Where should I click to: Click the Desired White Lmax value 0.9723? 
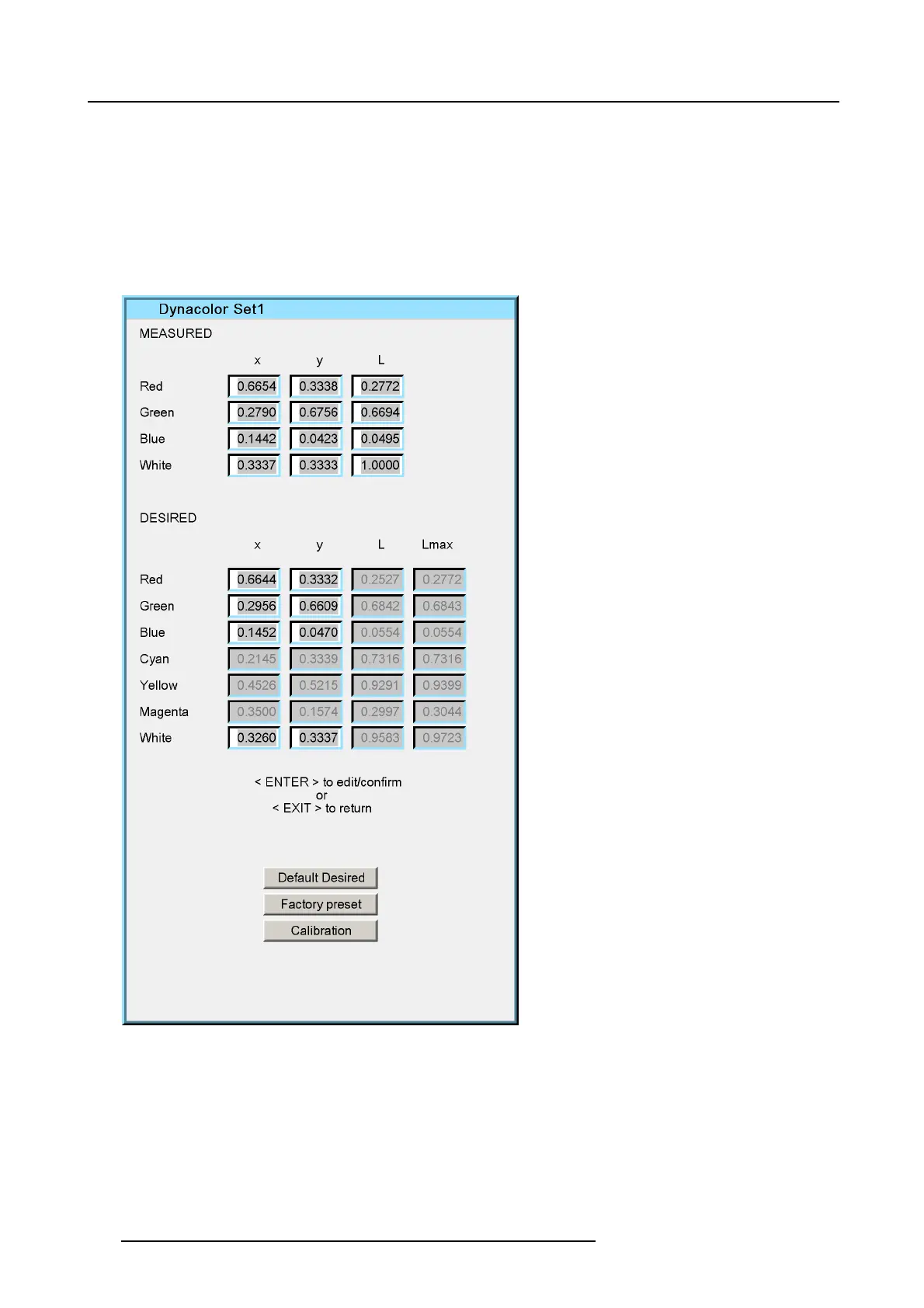point(440,738)
